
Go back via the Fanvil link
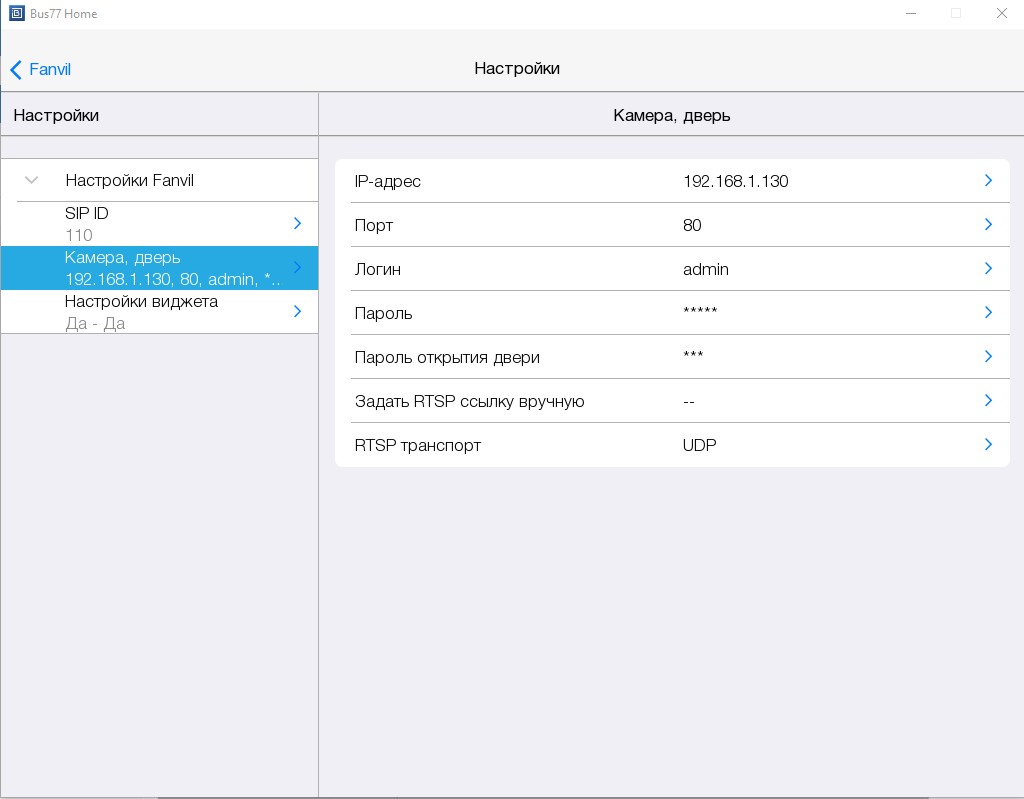coord(50,70)
